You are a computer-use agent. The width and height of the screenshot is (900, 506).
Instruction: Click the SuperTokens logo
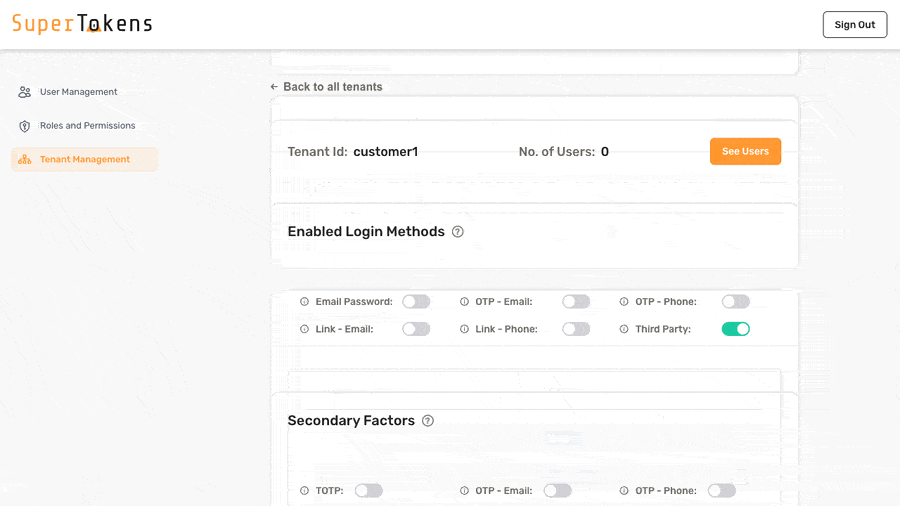coord(82,24)
